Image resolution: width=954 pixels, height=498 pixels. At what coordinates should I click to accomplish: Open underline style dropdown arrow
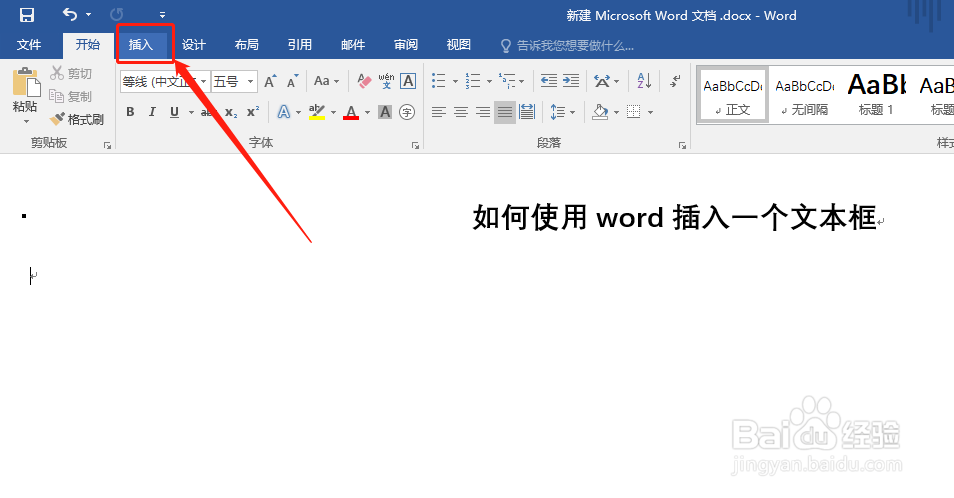[191, 112]
